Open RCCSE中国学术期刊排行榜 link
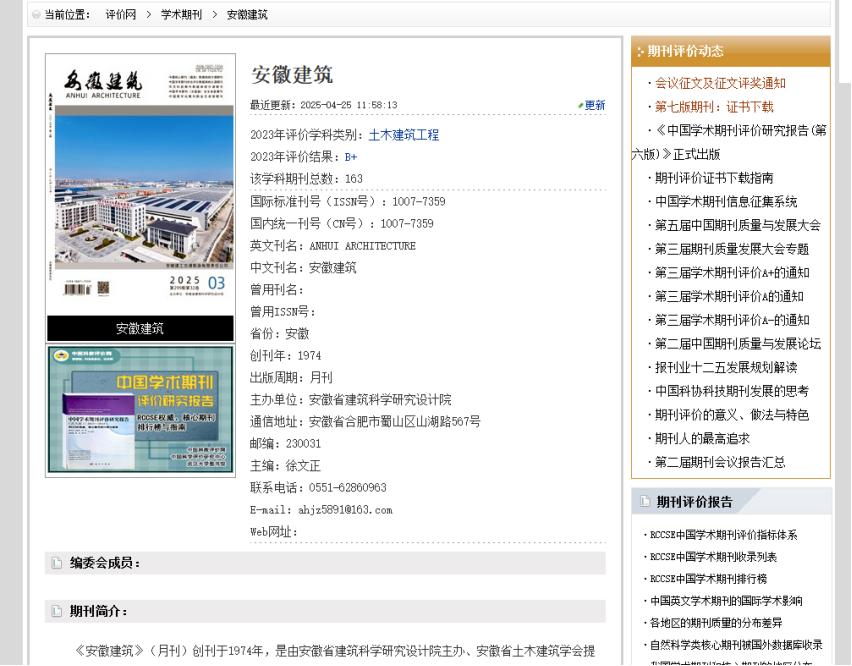The width and height of the screenshot is (852, 666). [x=708, y=579]
